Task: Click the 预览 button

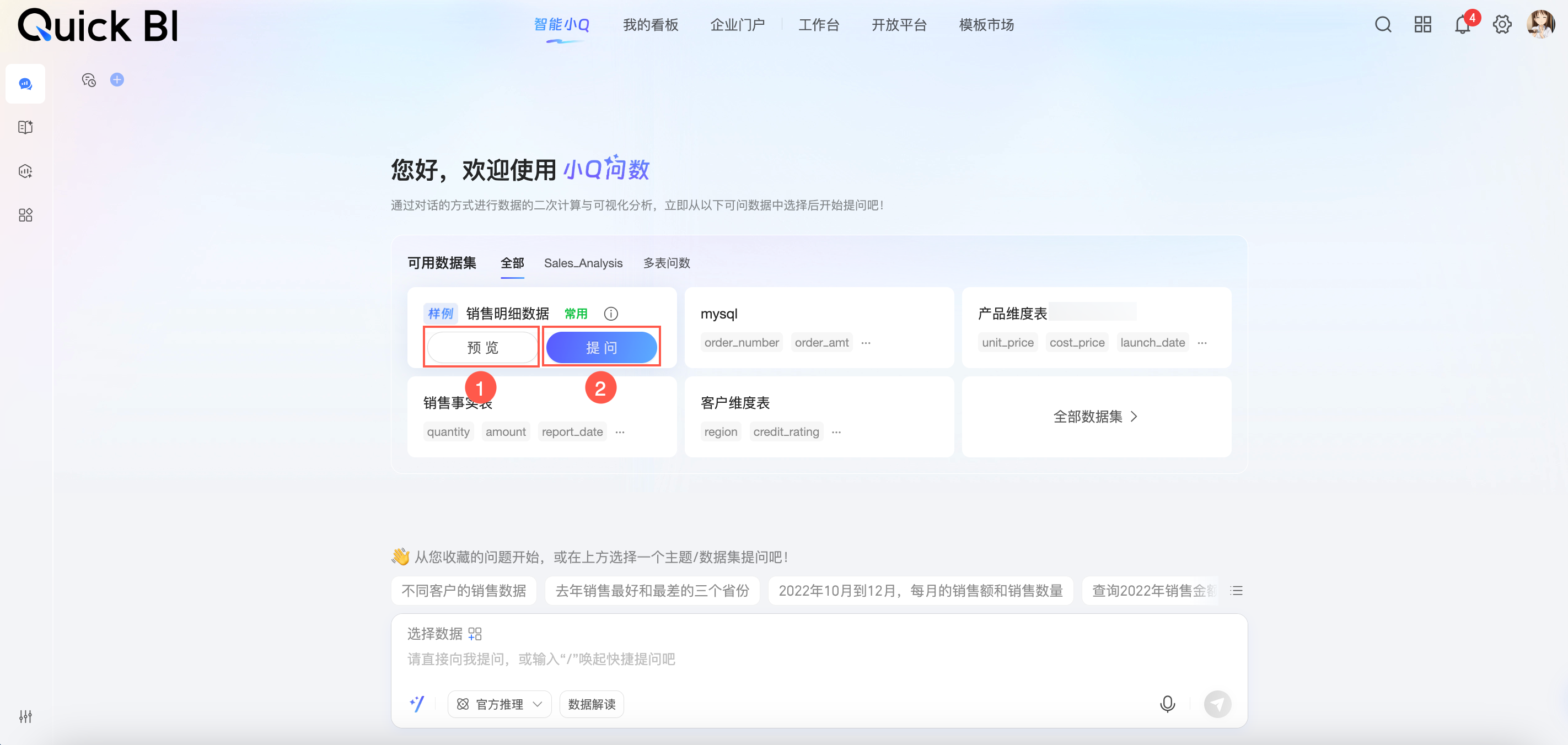Action: [x=482, y=347]
